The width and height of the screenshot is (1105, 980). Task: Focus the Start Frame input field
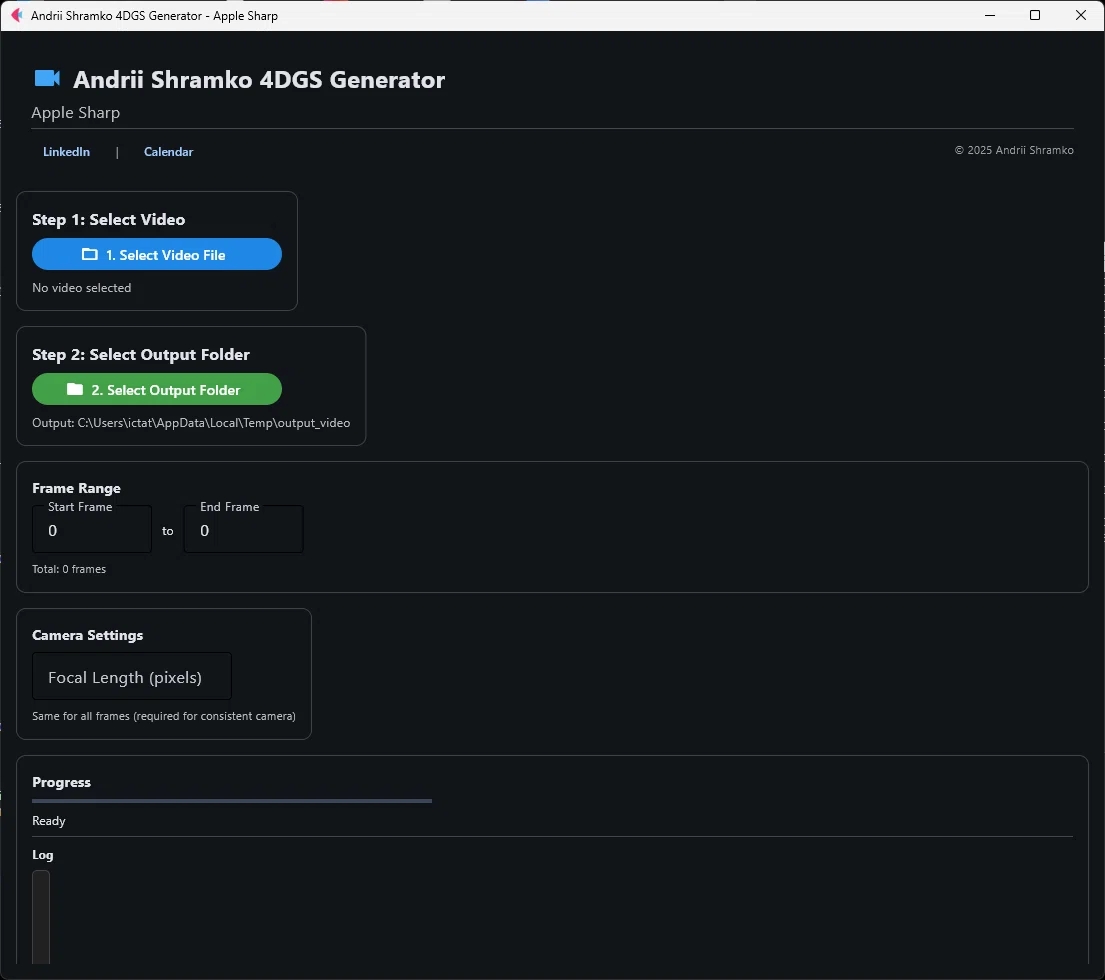[92, 529]
